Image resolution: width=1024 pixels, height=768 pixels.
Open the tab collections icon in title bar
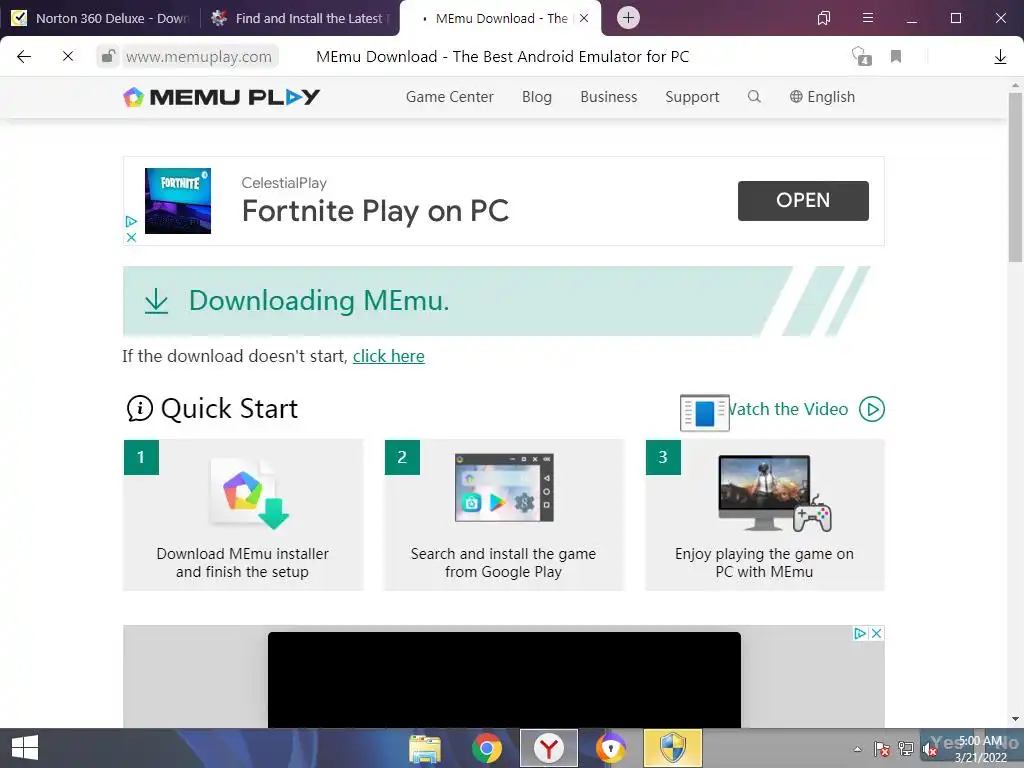tap(824, 18)
